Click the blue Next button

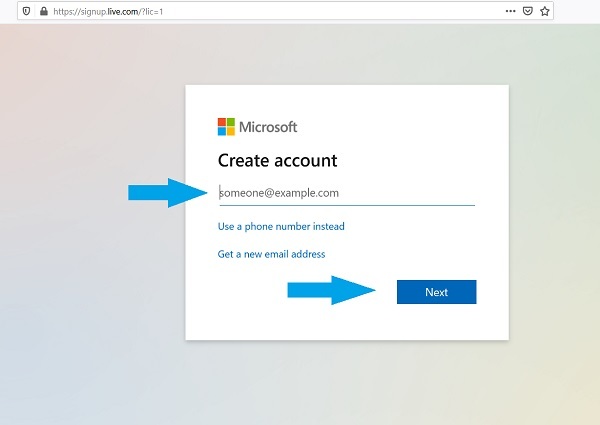point(437,292)
